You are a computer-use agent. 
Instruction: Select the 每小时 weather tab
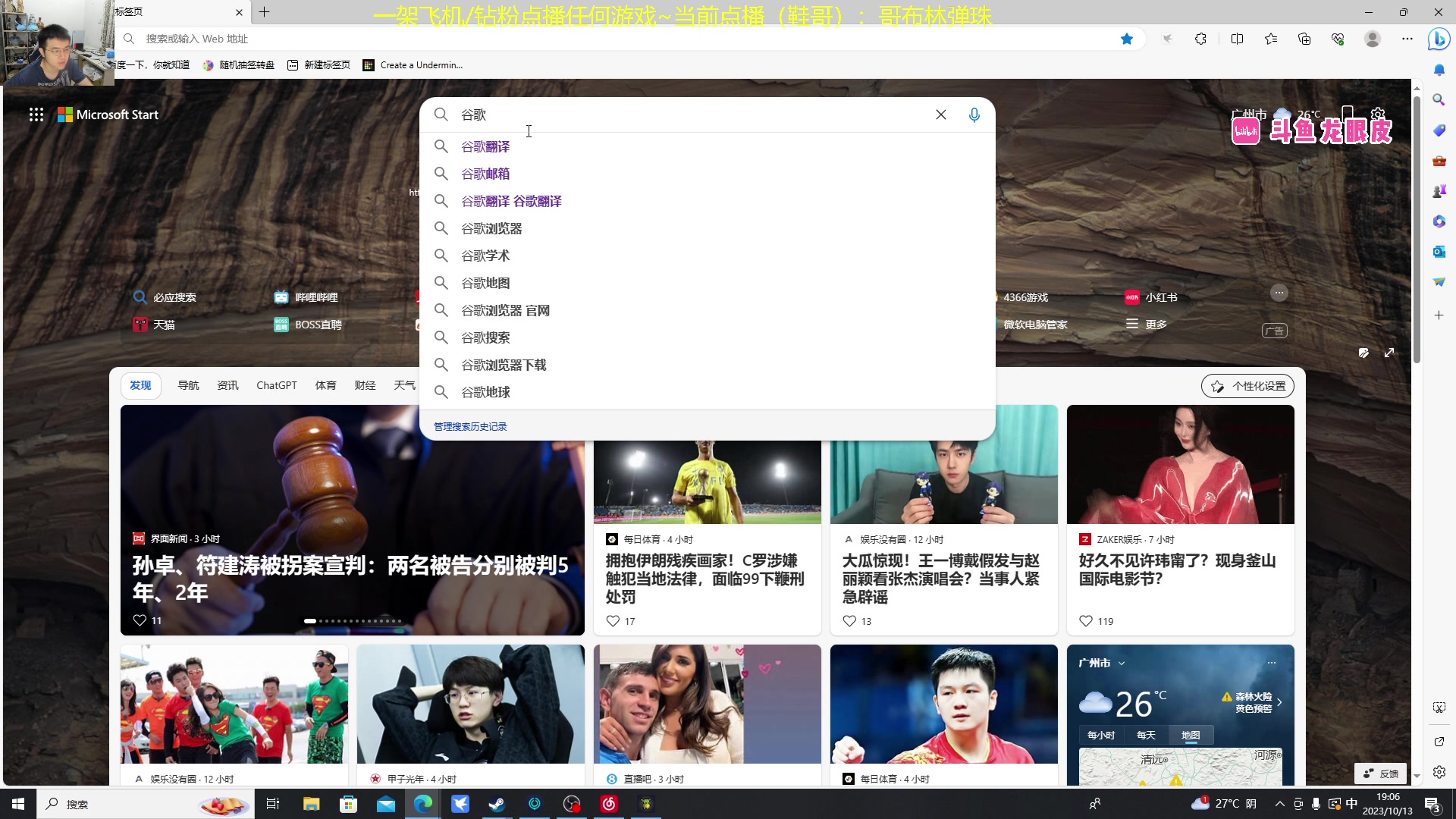click(x=1101, y=736)
